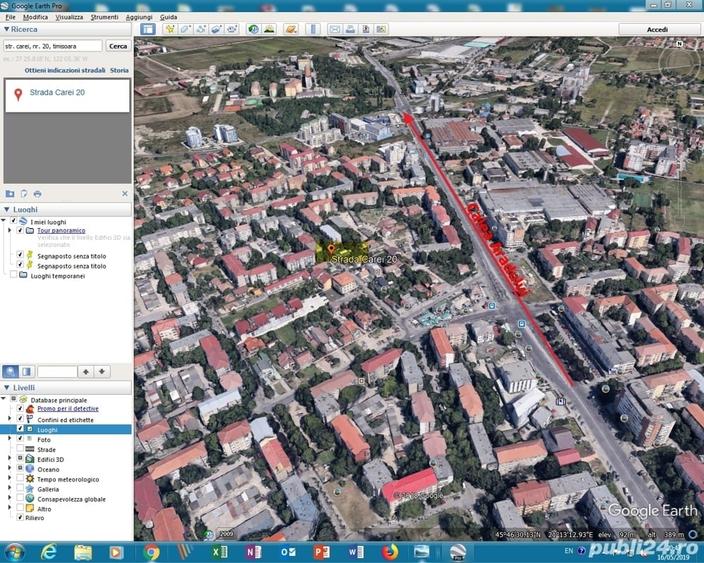Open Excel from the taskbar

(x=220, y=552)
